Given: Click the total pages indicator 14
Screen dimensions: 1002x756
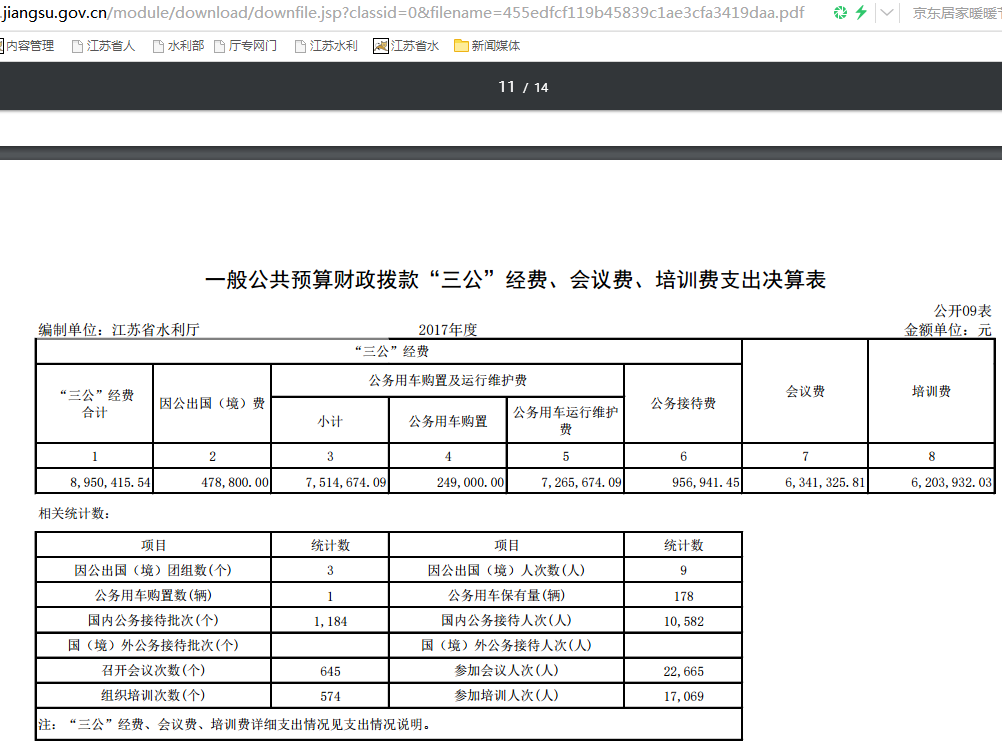Looking at the screenshot, I should click(541, 88).
